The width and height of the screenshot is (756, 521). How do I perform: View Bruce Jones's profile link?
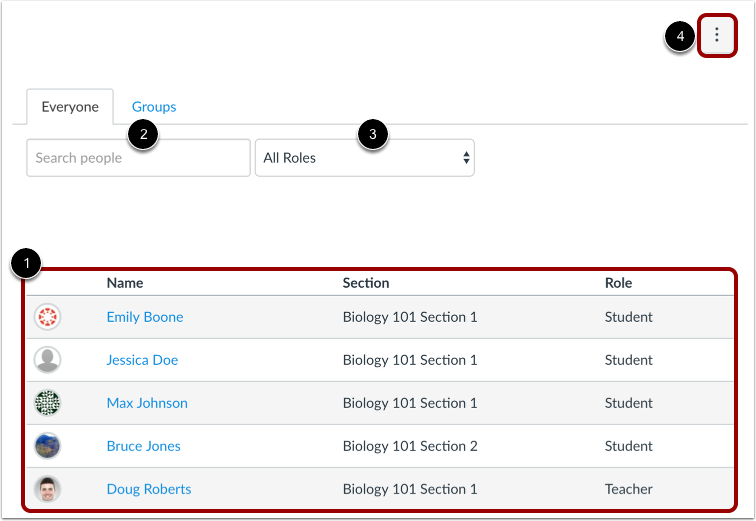144,446
